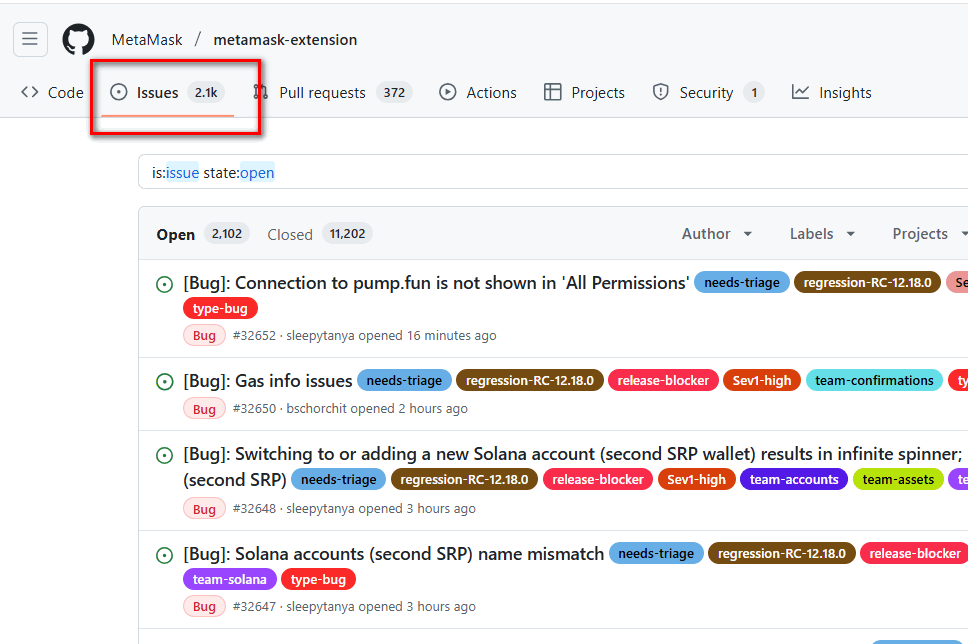Click type-bug label on pump.fun issue
Image resolution: width=968 pixels, height=644 pixels.
[x=220, y=308]
